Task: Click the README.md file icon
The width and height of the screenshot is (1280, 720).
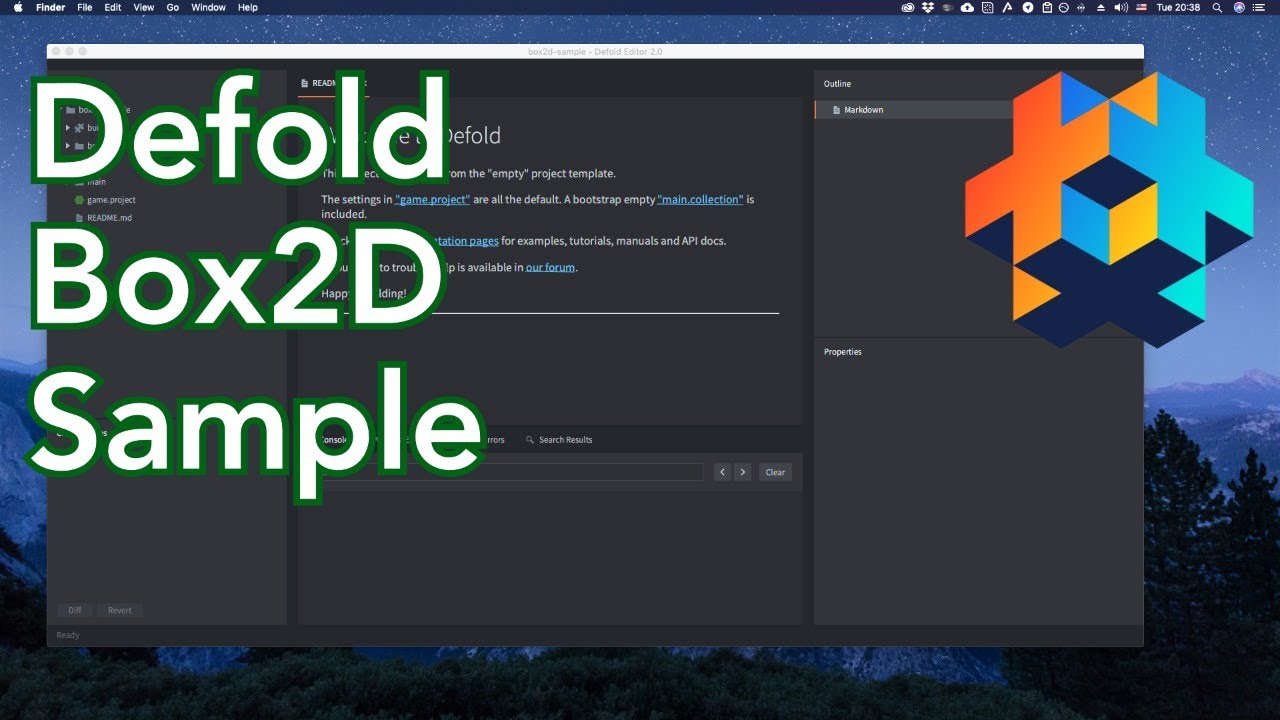Action: tap(79, 217)
